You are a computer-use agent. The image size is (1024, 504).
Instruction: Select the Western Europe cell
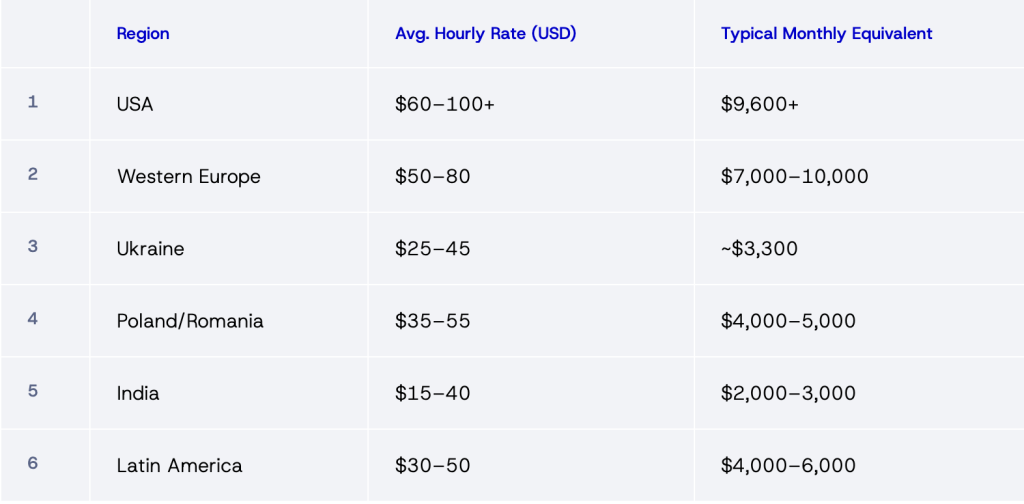coord(189,177)
